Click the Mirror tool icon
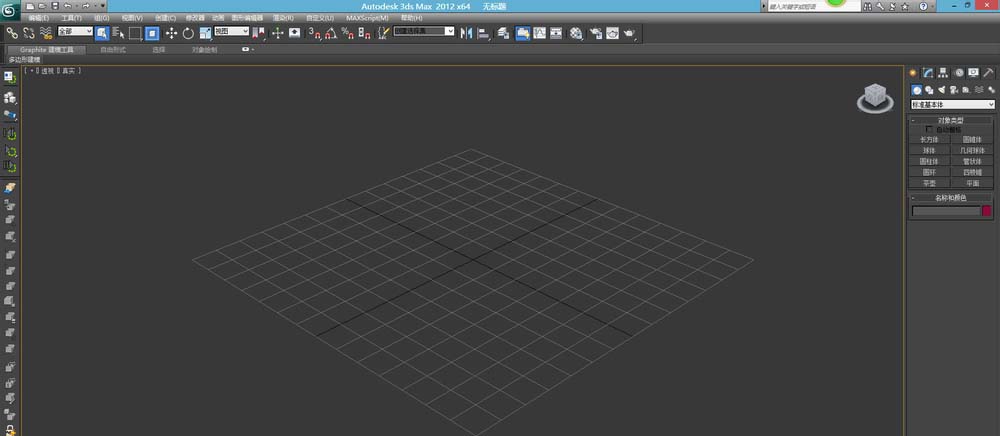 [x=466, y=33]
